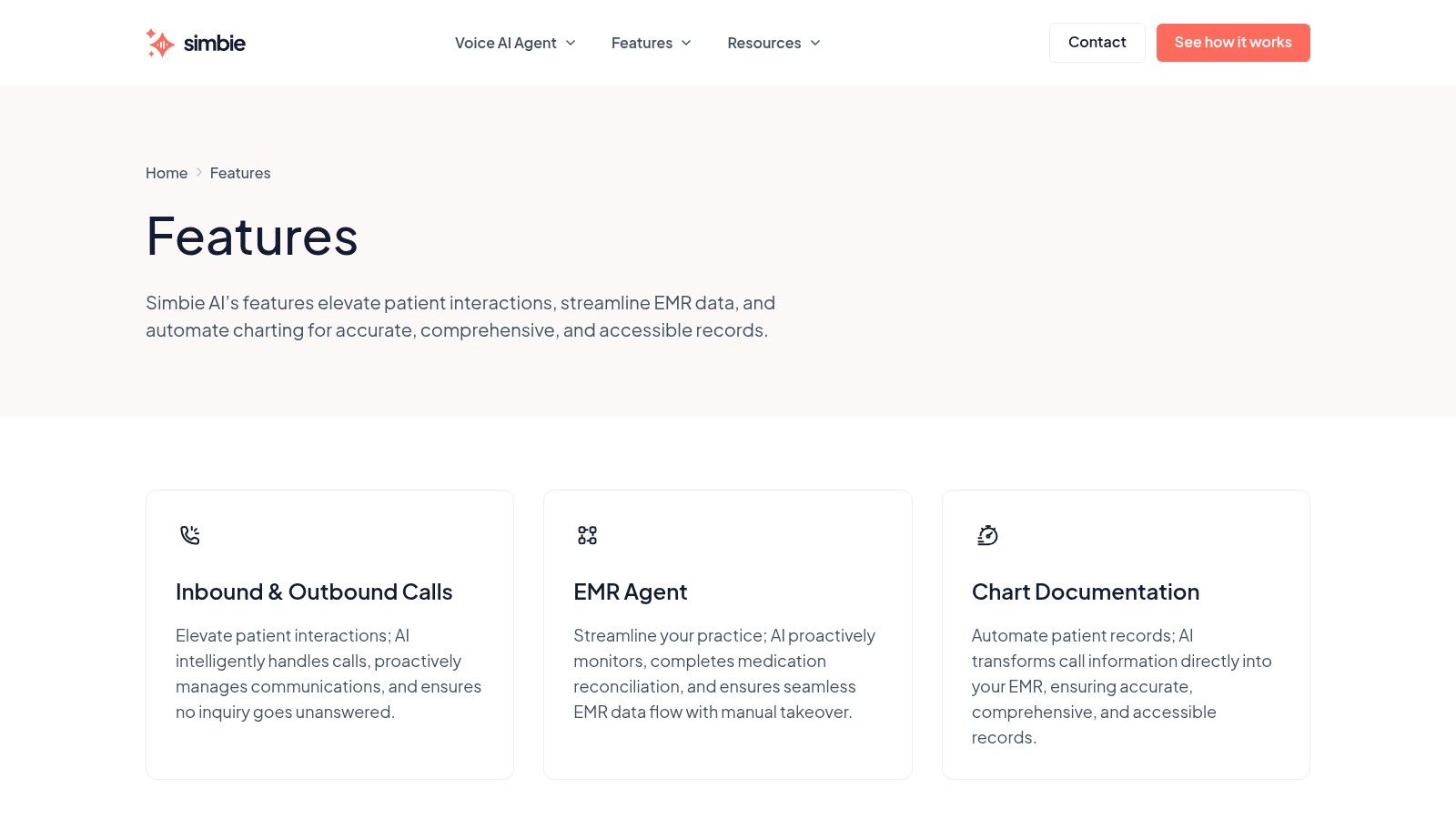Click the large Features page title
This screenshot has height=819, width=1456.
click(252, 237)
